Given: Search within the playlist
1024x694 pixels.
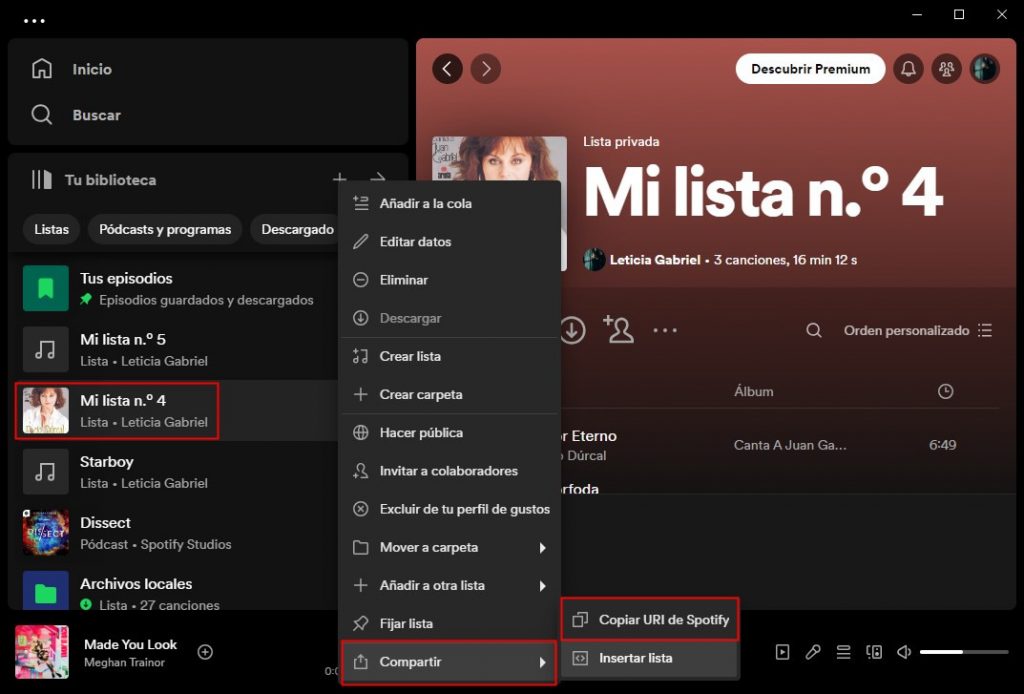Looking at the screenshot, I should click(x=813, y=329).
